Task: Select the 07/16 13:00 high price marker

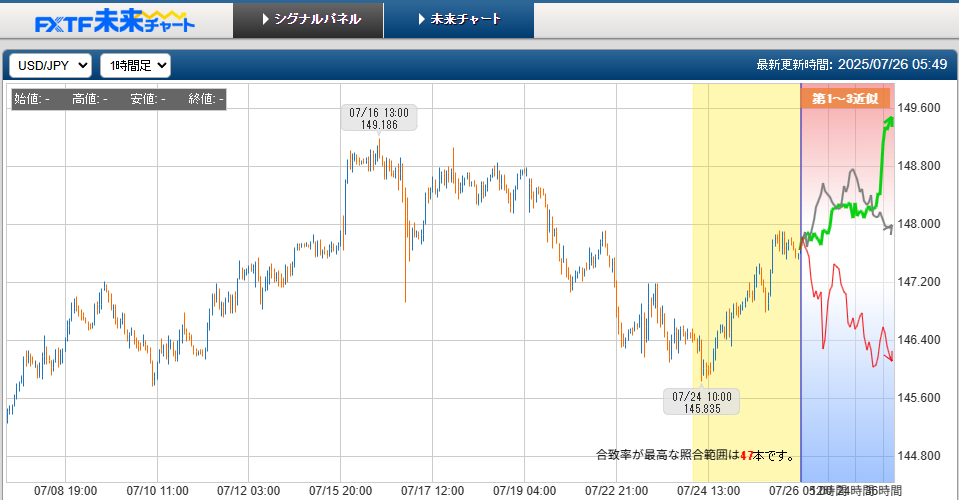Action: 379,119
